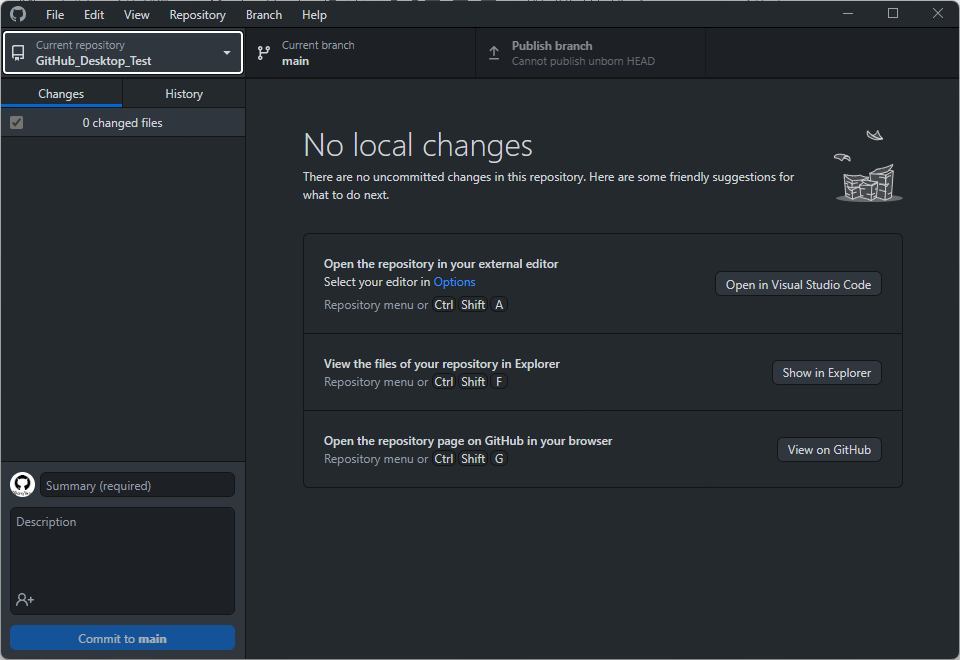Click the Show in Explorer button
The image size is (960, 660).
[x=827, y=372]
